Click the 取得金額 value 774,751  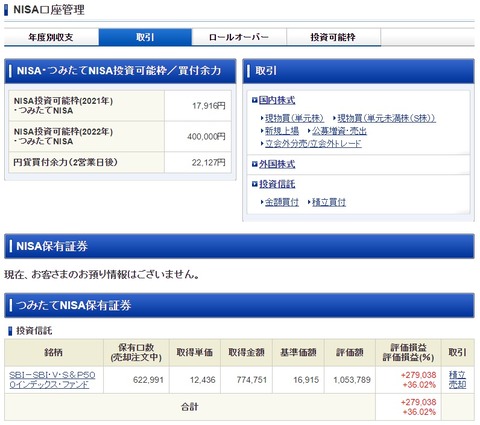click(252, 380)
